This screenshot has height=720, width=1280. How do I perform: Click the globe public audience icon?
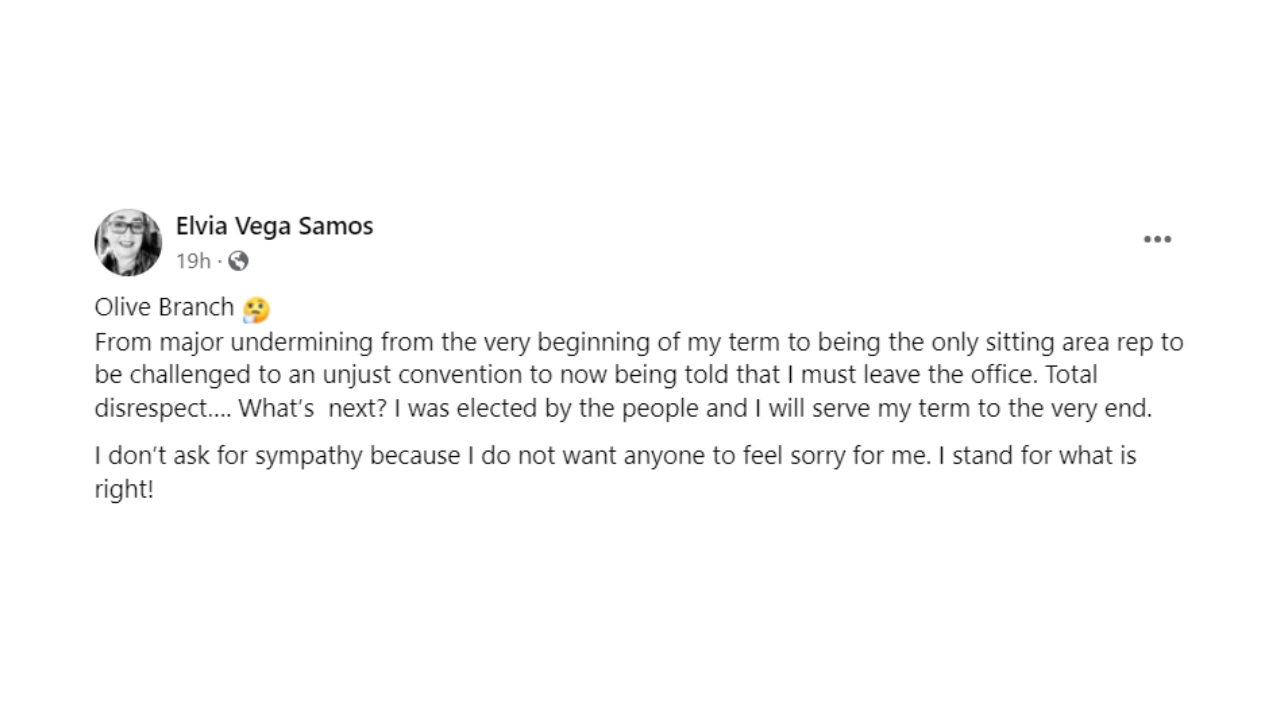(238, 261)
